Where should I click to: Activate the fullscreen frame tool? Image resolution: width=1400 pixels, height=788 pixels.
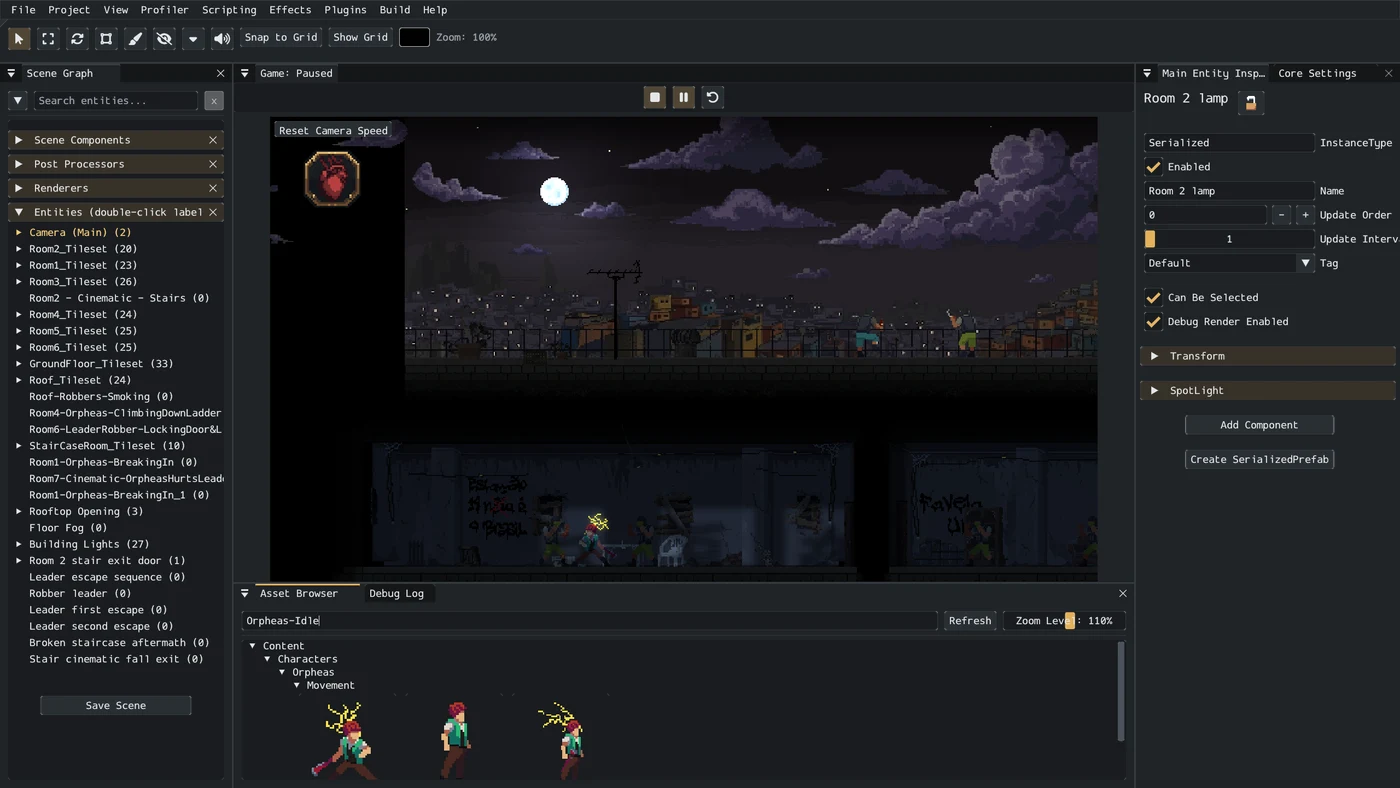pos(48,39)
